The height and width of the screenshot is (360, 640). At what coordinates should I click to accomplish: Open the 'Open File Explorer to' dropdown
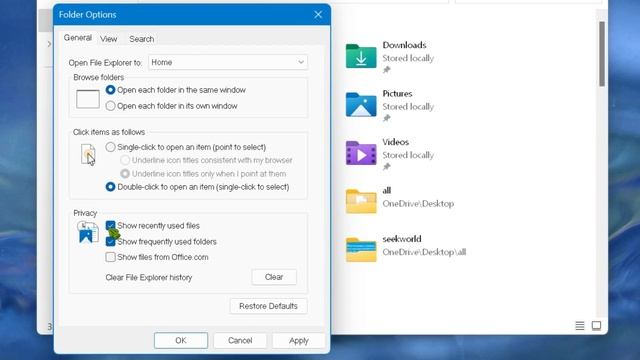coord(228,62)
